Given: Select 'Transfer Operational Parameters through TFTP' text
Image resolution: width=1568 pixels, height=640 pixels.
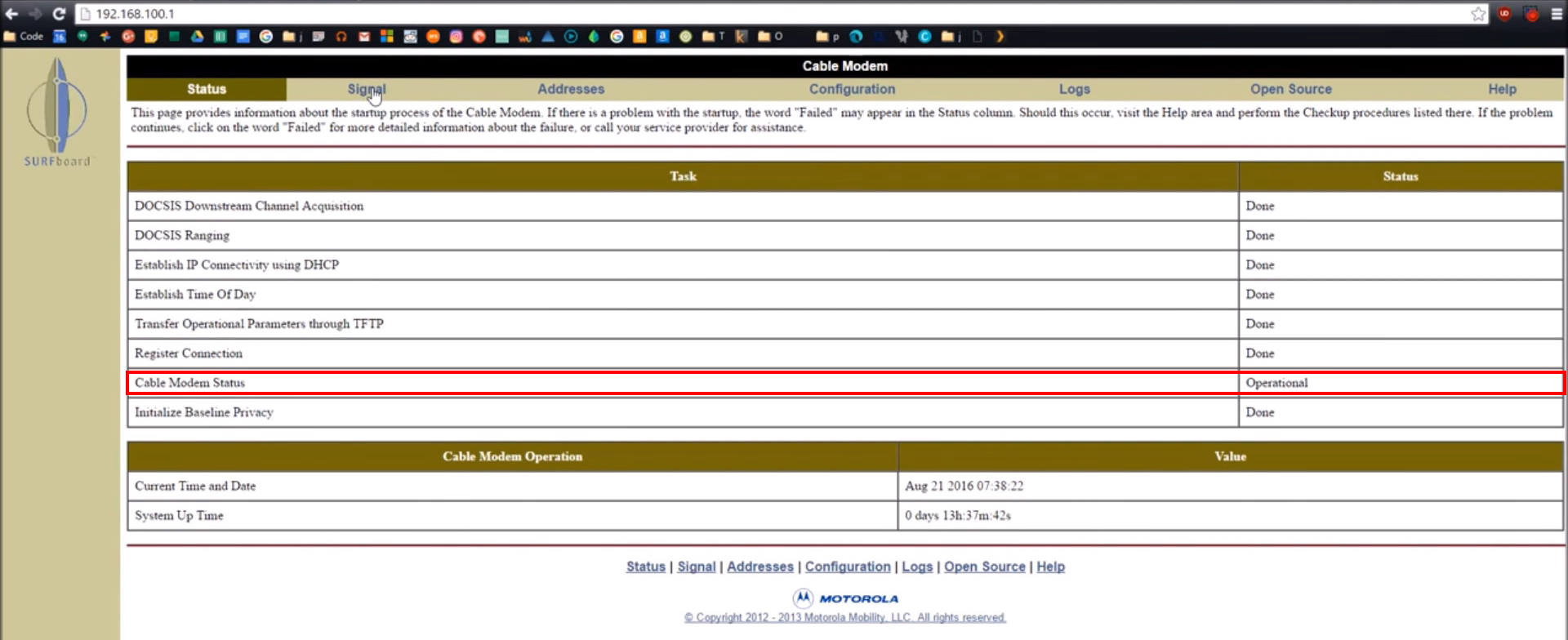Looking at the screenshot, I should [259, 323].
